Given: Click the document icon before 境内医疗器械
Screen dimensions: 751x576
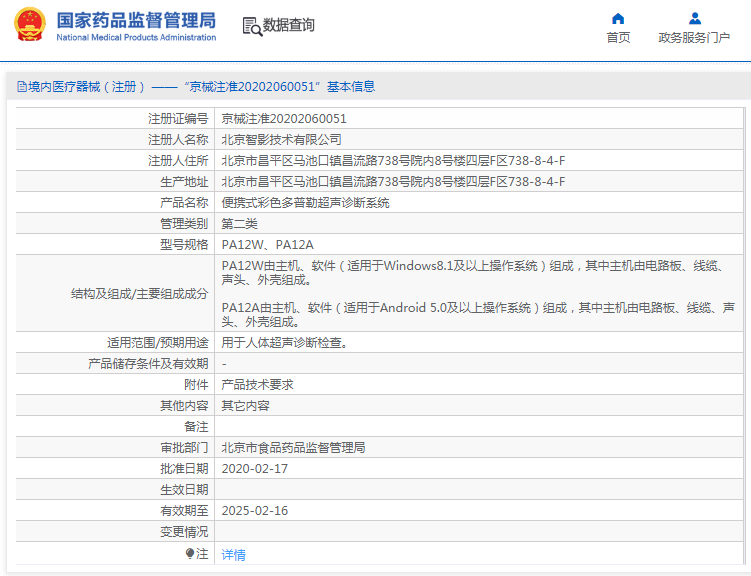Looking at the screenshot, I should point(22,87).
